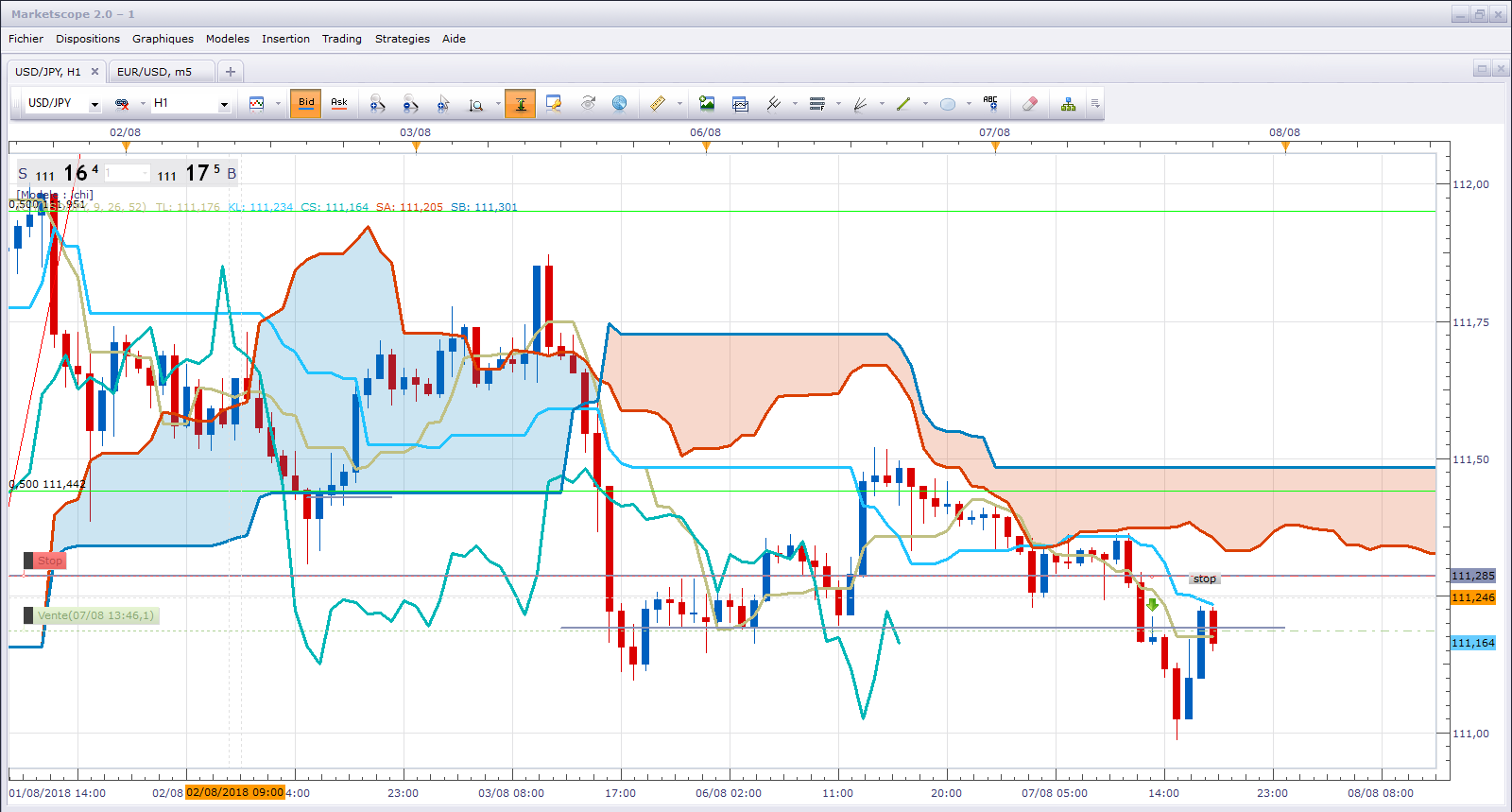Expand the H1 timeframe dropdown
Image resolution: width=1512 pixels, height=812 pixels.
click(x=224, y=105)
